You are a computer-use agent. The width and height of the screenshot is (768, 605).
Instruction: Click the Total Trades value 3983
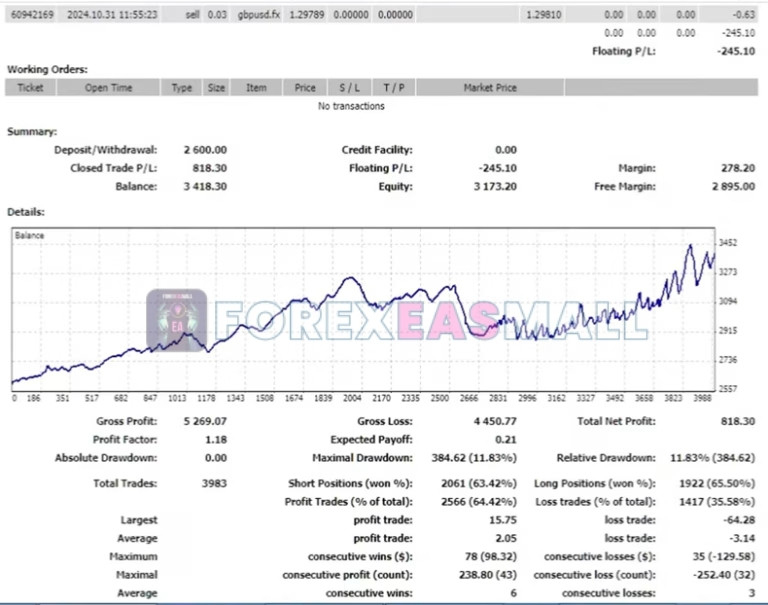click(214, 484)
